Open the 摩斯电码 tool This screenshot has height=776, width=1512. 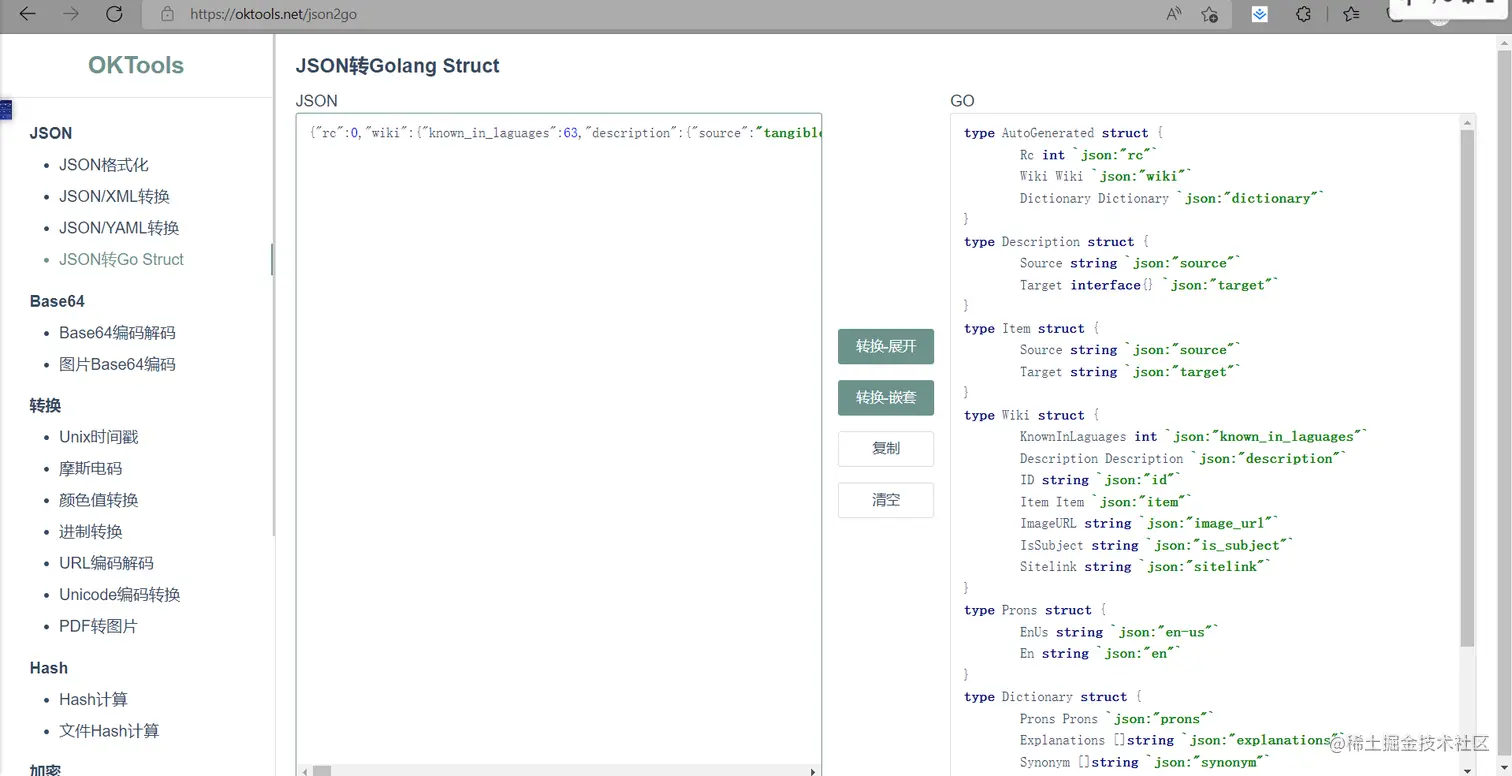[90, 468]
